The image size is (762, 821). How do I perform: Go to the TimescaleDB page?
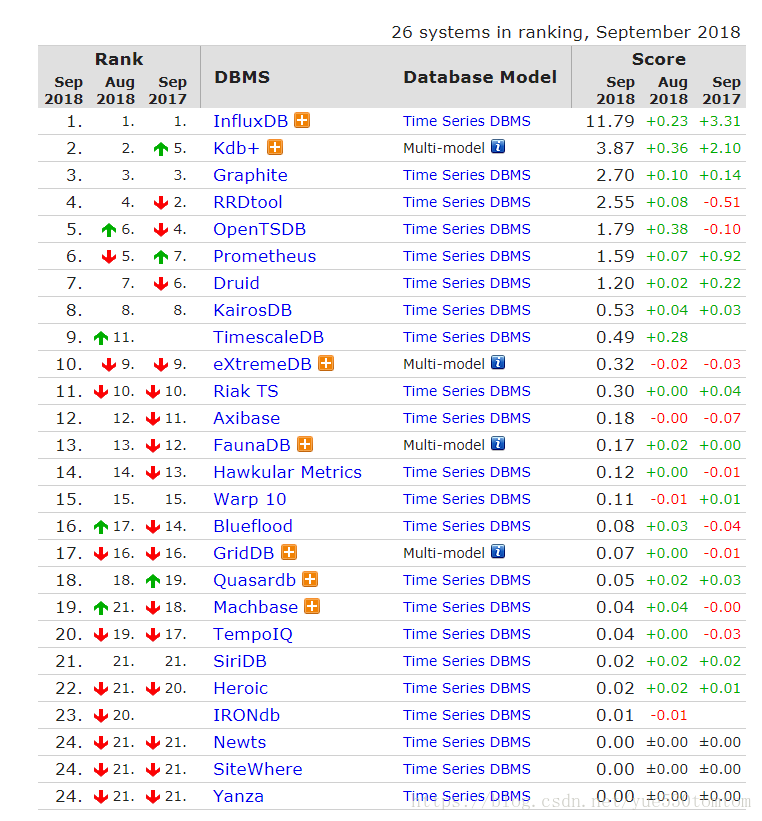[x=269, y=337]
